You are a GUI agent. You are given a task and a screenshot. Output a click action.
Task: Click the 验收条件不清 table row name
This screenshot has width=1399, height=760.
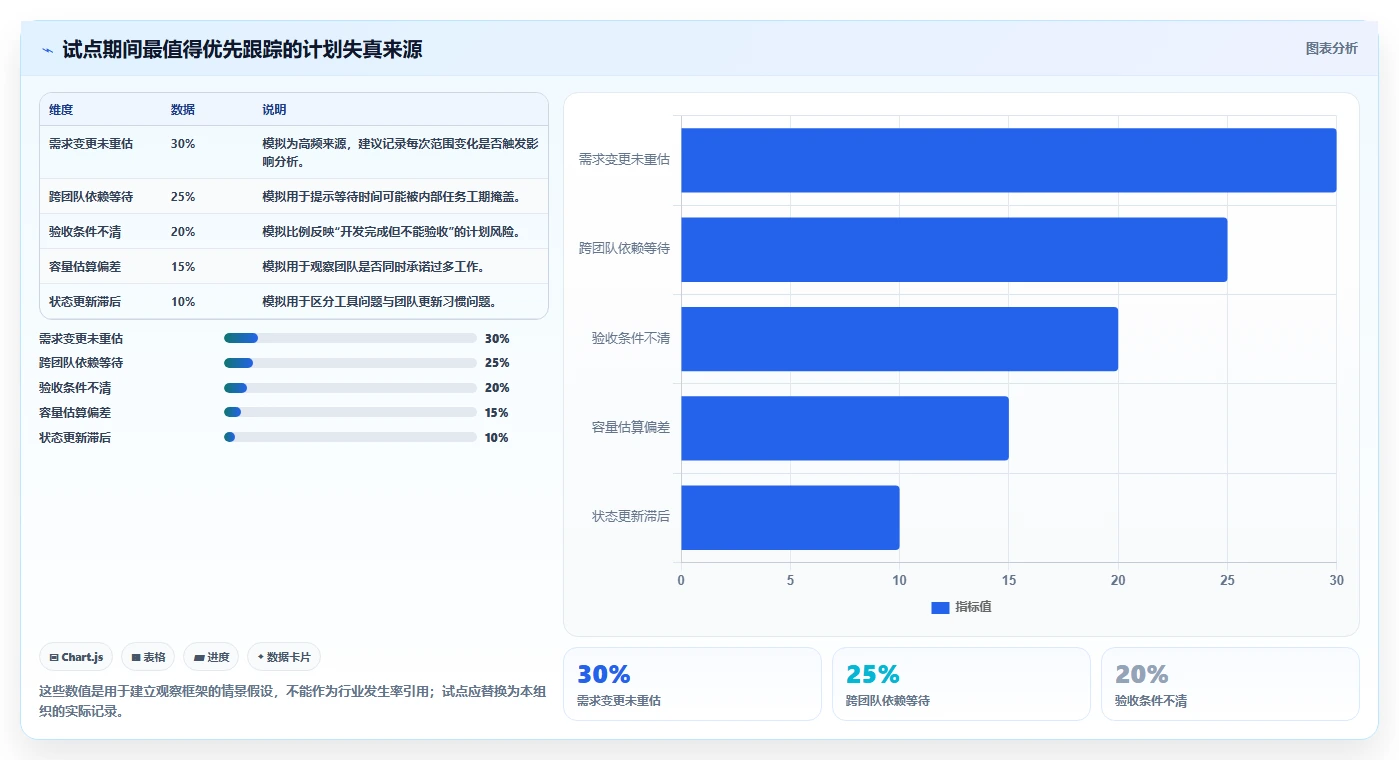pyautogui.click(x=85, y=232)
